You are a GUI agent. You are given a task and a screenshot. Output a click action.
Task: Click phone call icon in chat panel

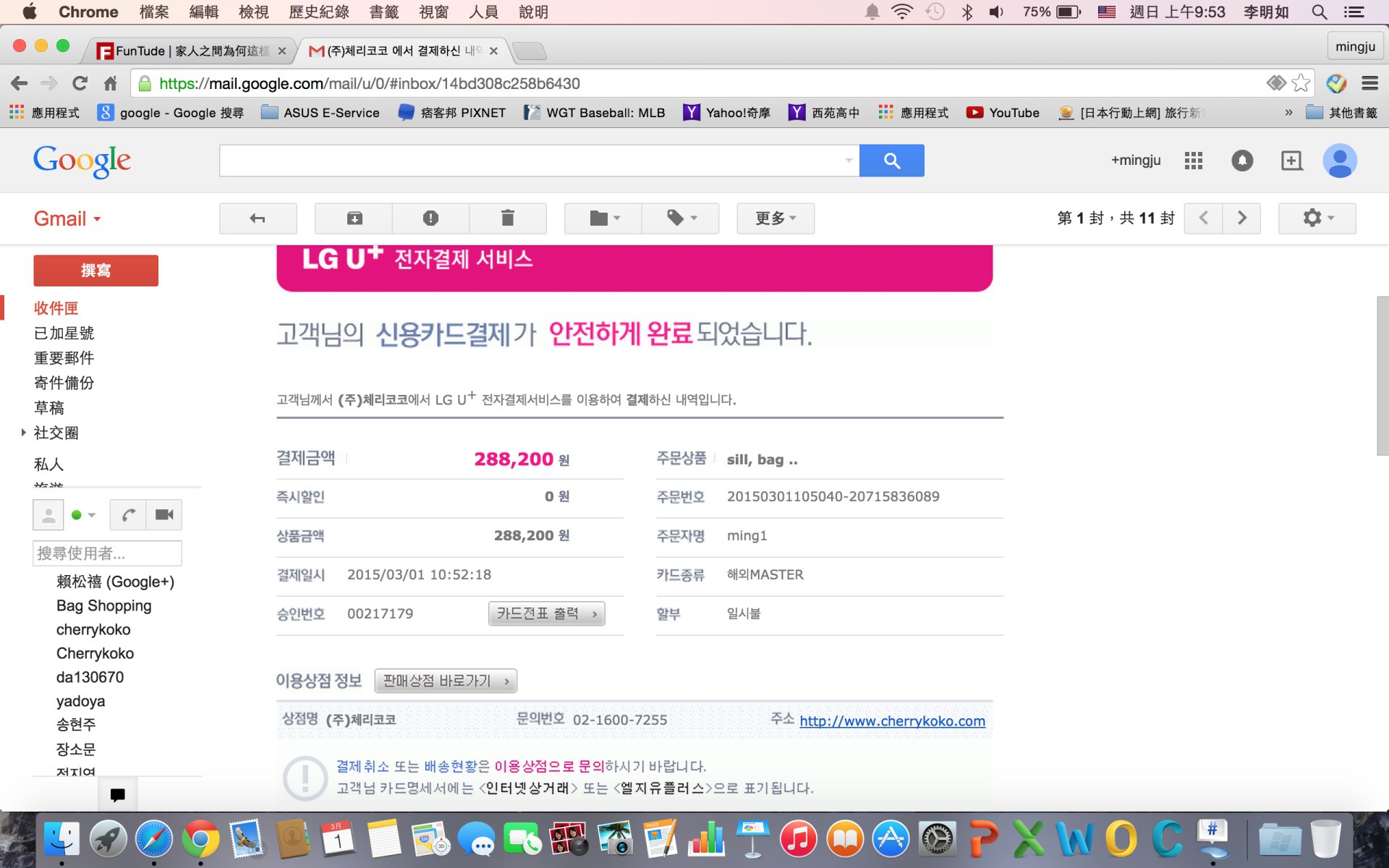128,515
